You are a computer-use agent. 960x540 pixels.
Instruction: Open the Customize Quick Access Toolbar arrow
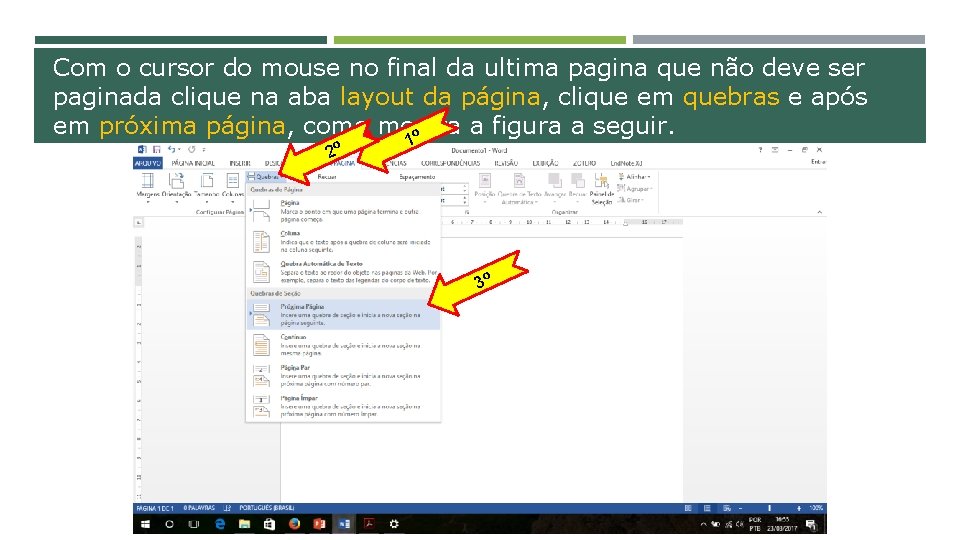tap(204, 149)
